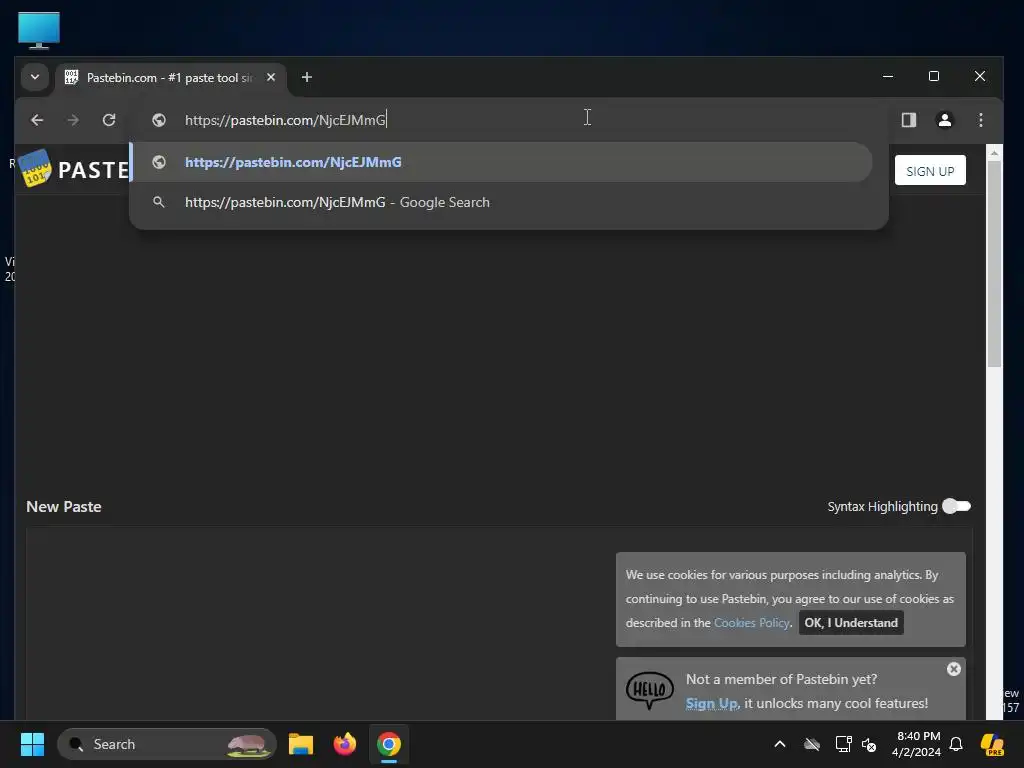
Task: Open File Explorer from taskbar
Action: click(x=301, y=744)
